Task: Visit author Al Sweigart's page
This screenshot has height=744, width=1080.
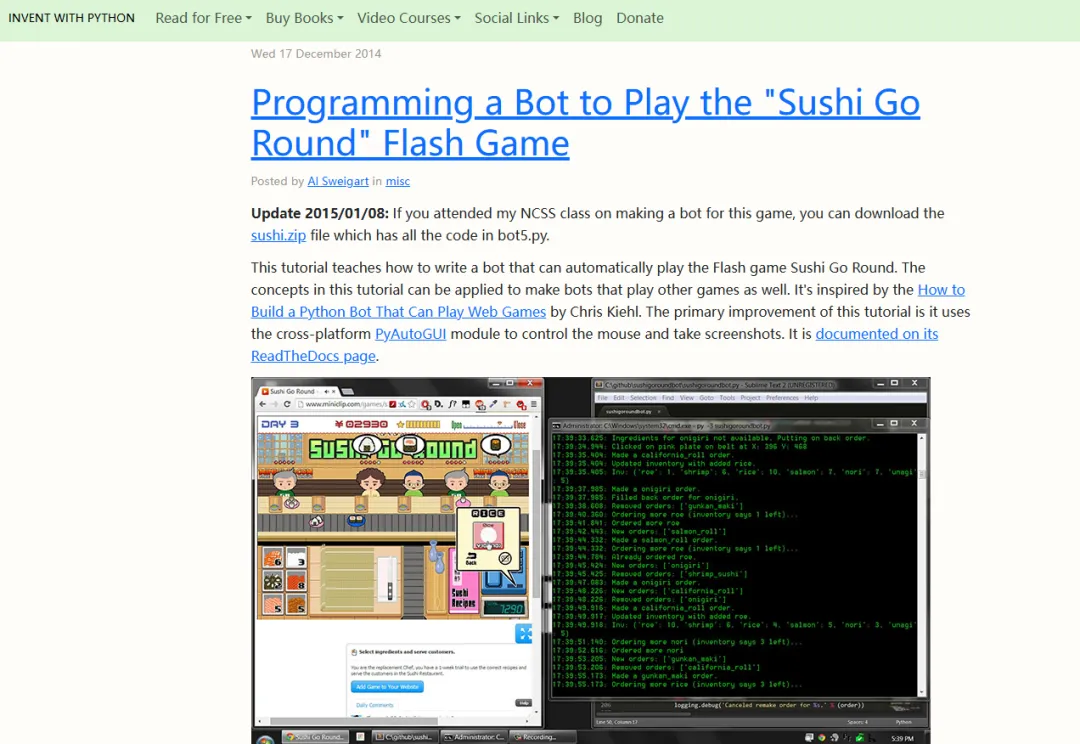Action: (x=338, y=181)
